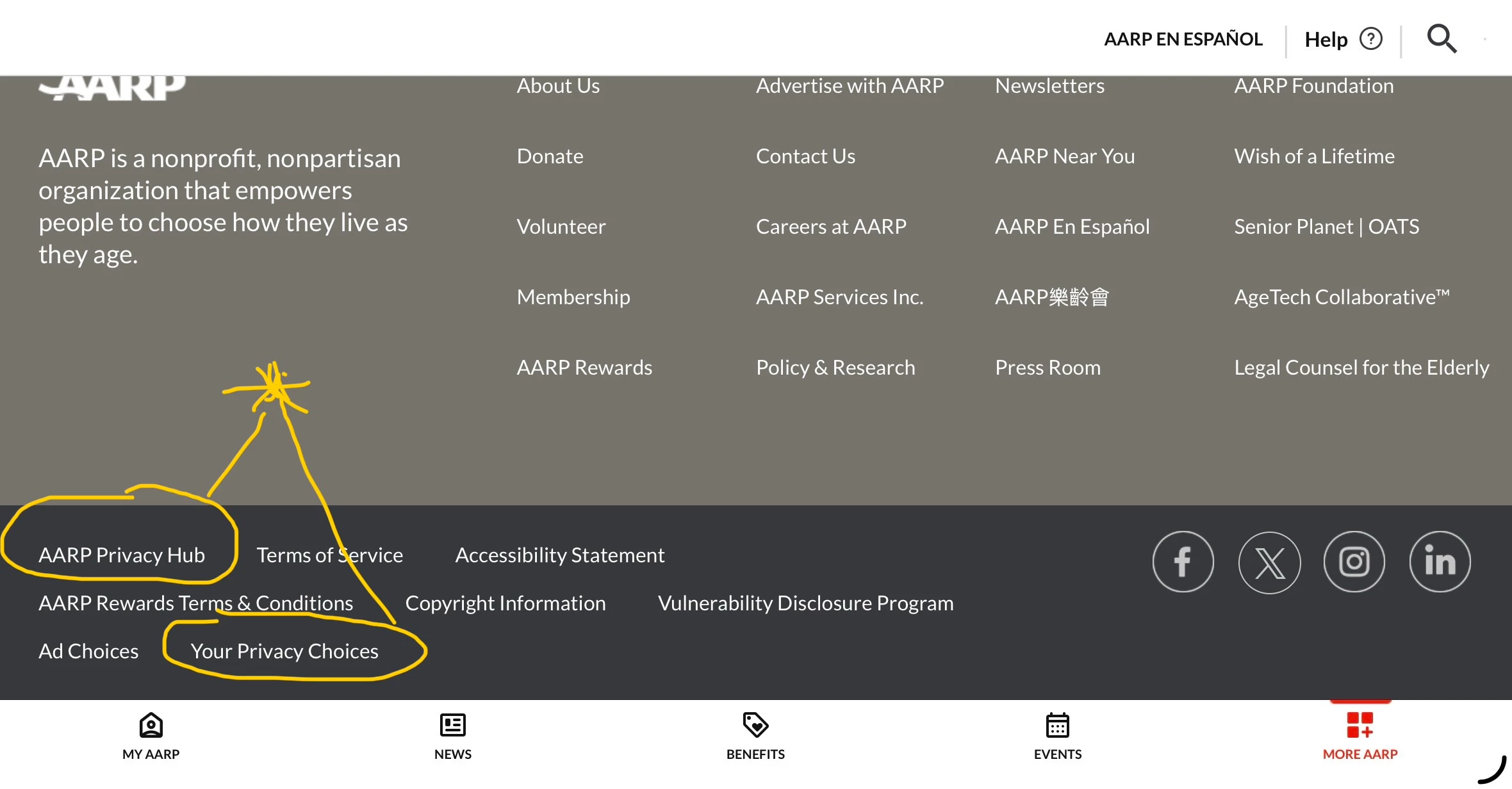View Careers at AARP
The height and width of the screenshot is (789, 1512).
pyautogui.click(x=831, y=227)
